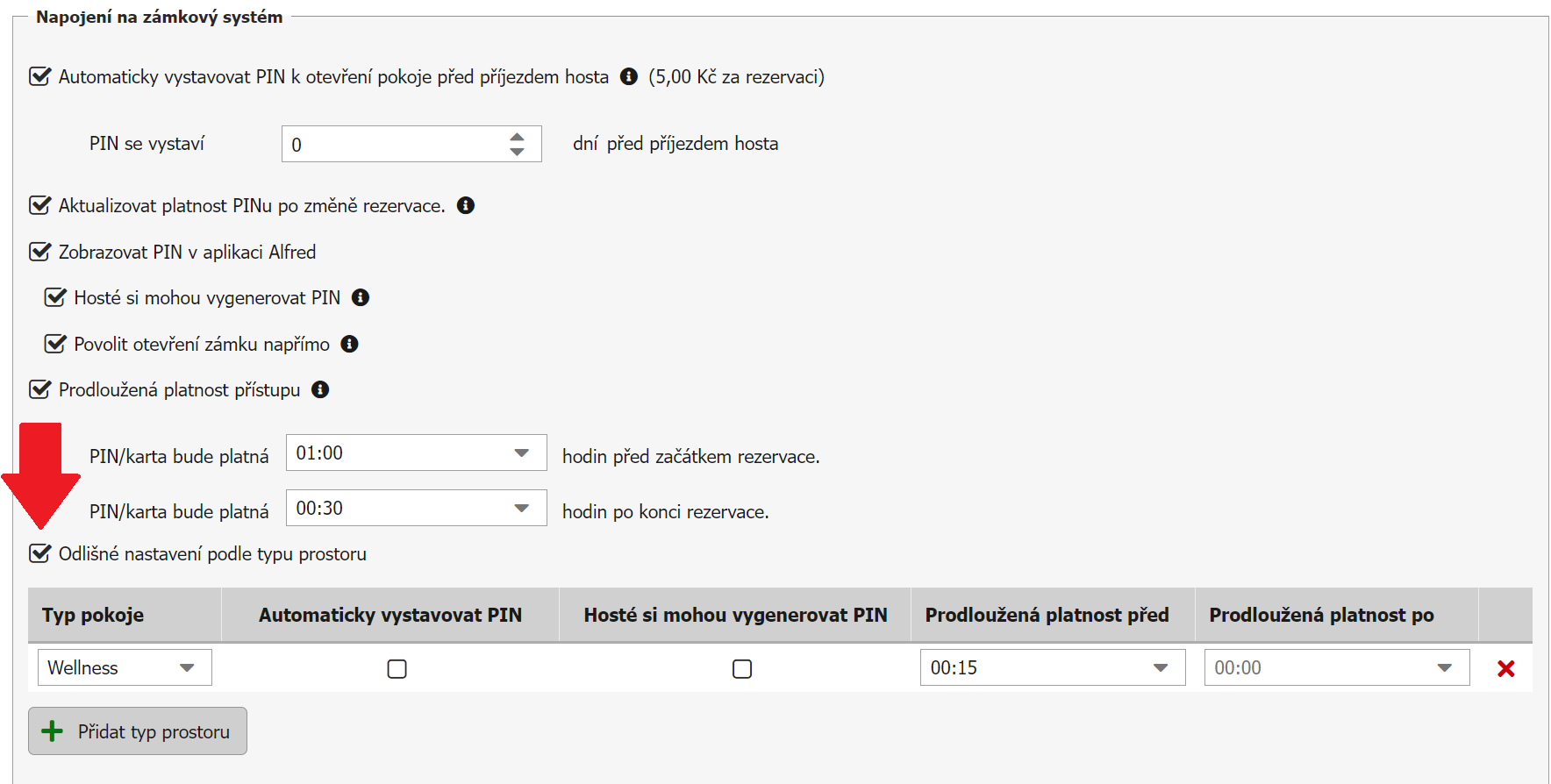This screenshot has height=784, width=1551.
Task: Enable Automaticky vystavovat PIN for Wellness row
Action: tap(397, 669)
